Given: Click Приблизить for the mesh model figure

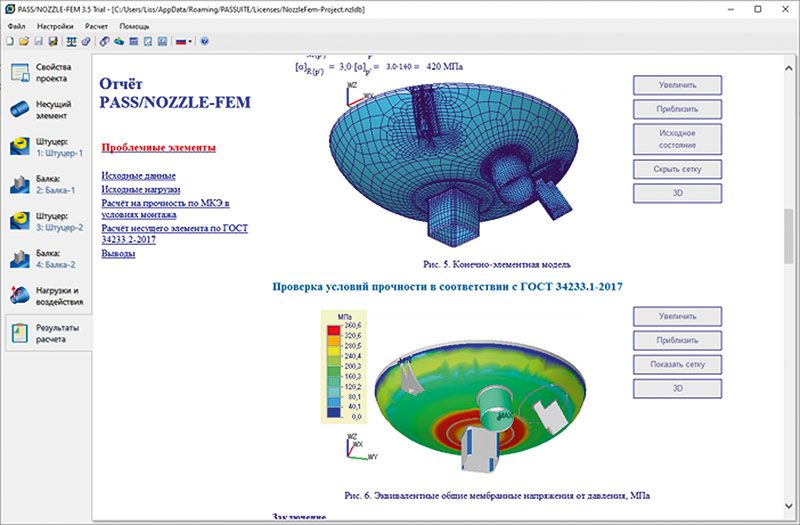Looking at the screenshot, I should click(678, 109).
